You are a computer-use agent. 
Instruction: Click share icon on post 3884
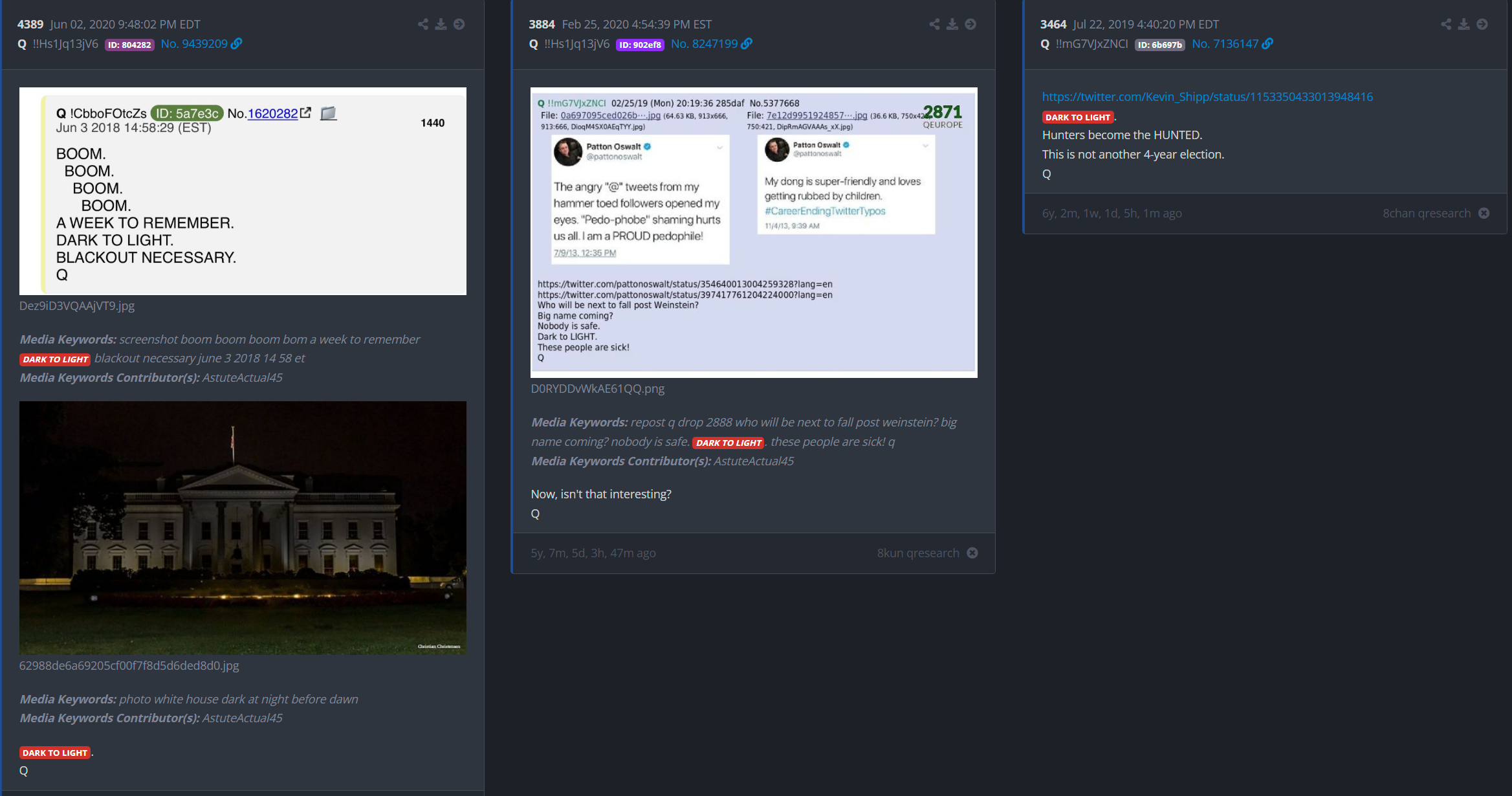[x=934, y=25]
